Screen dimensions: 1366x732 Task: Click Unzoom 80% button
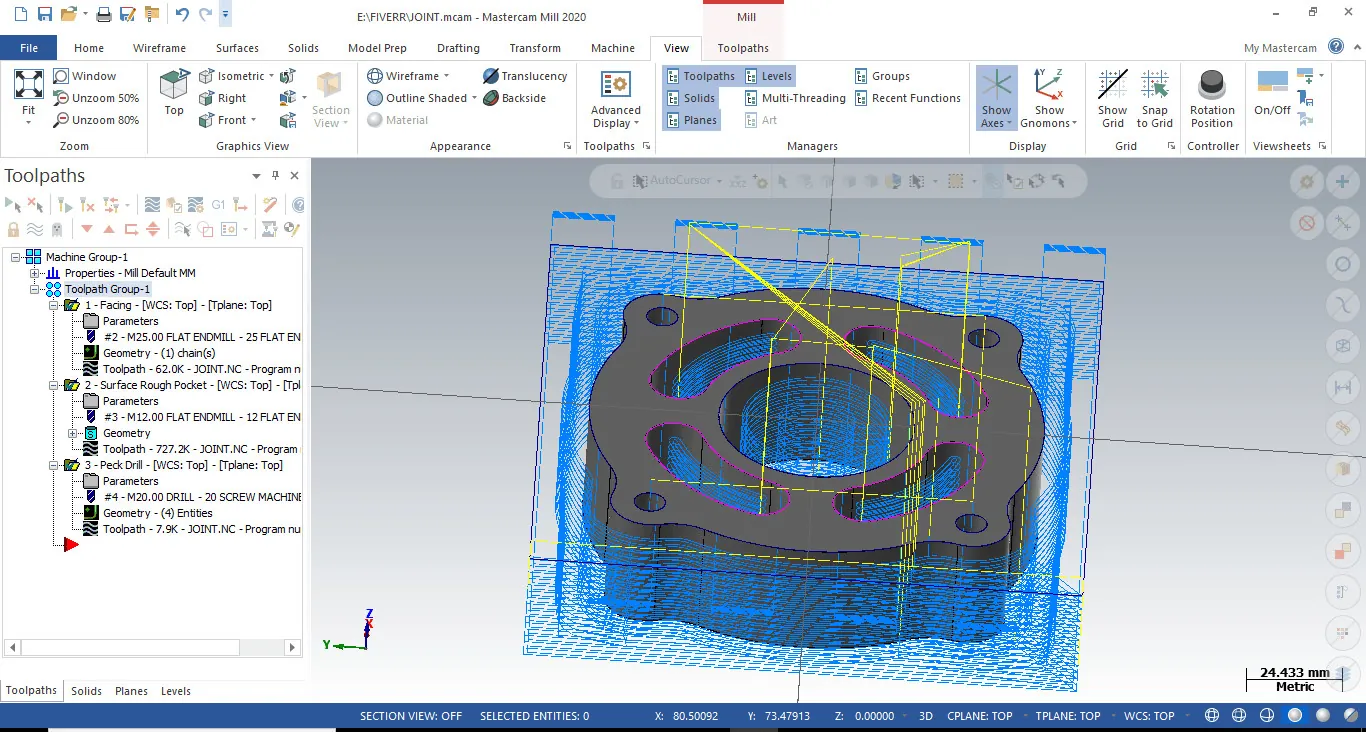[x=96, y=120]
